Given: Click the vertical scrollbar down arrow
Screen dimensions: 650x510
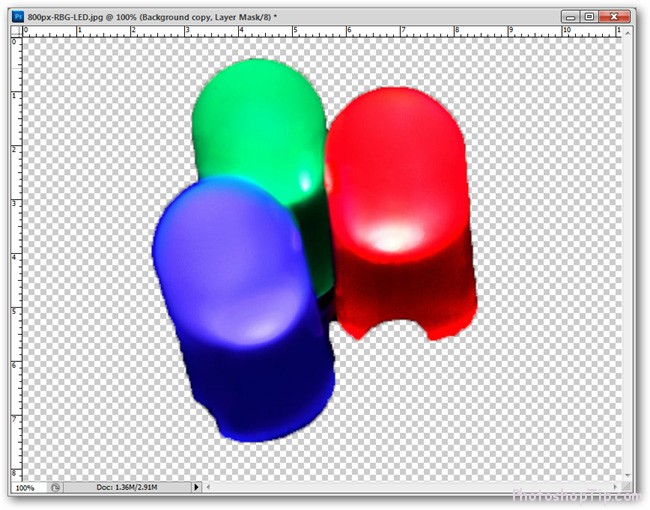Looking at the screenshot, I should point(628,476).
